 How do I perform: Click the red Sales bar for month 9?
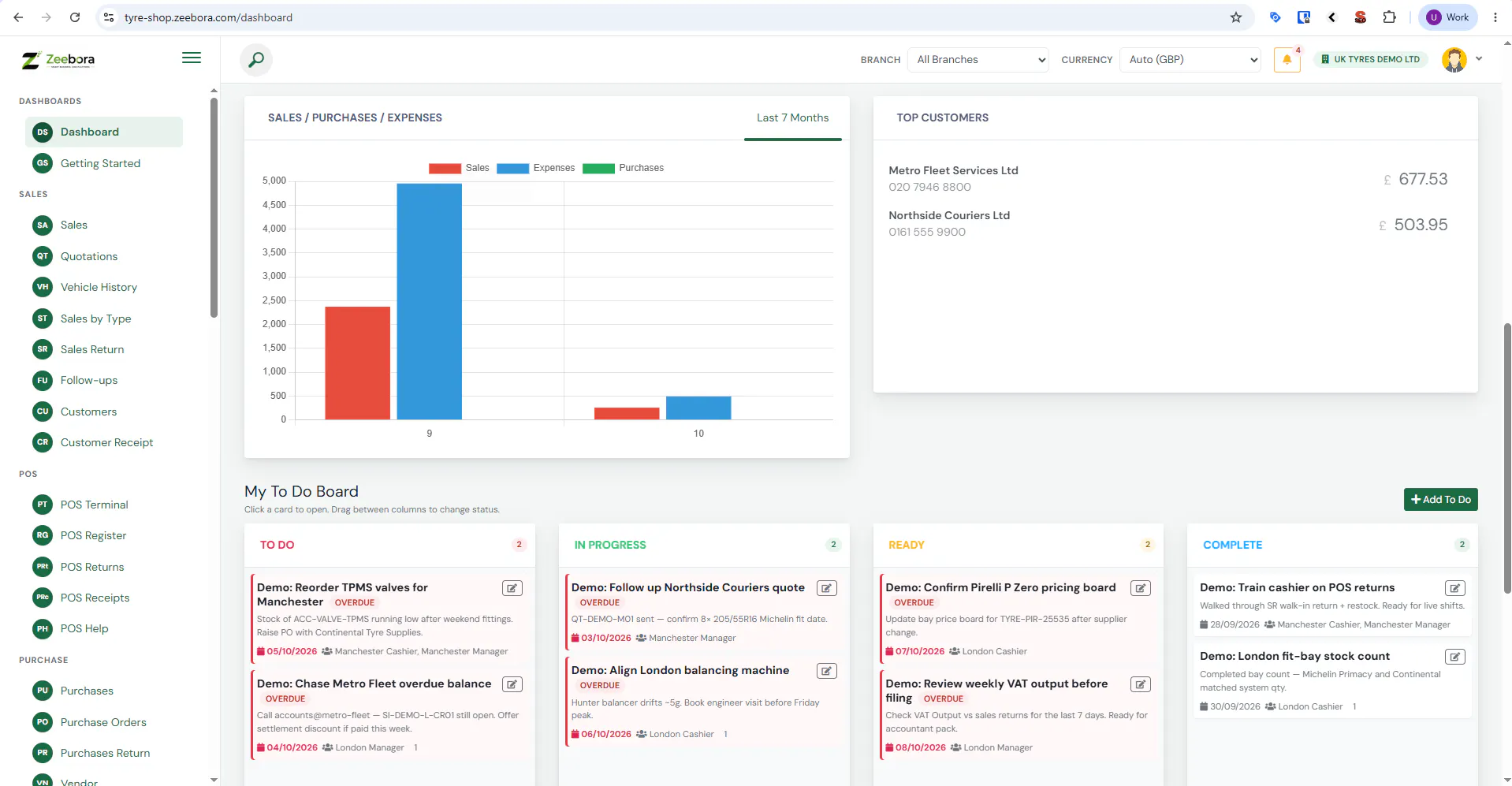click(358, 363)
